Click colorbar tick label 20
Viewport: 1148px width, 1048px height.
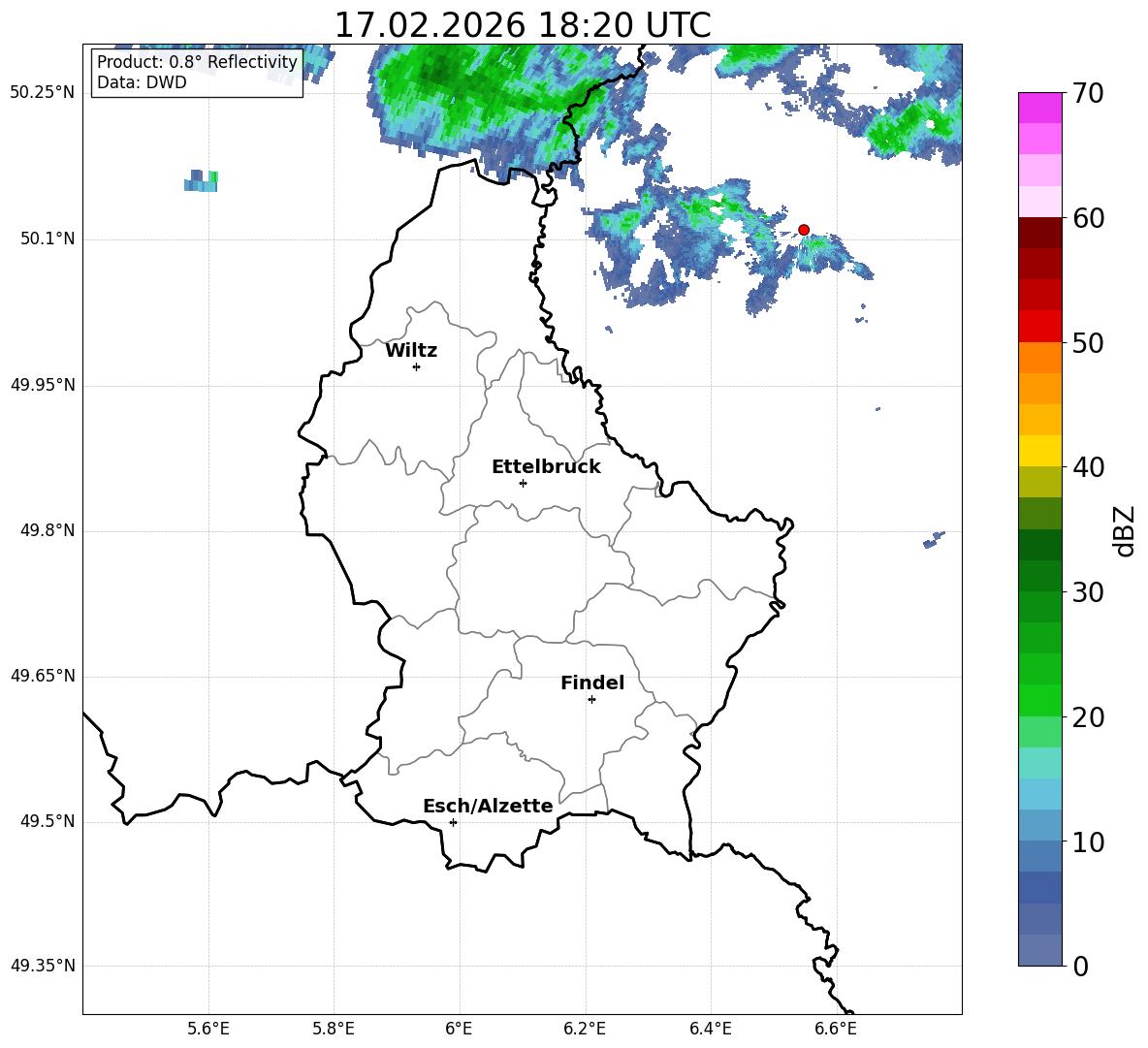click(1088, 717)
